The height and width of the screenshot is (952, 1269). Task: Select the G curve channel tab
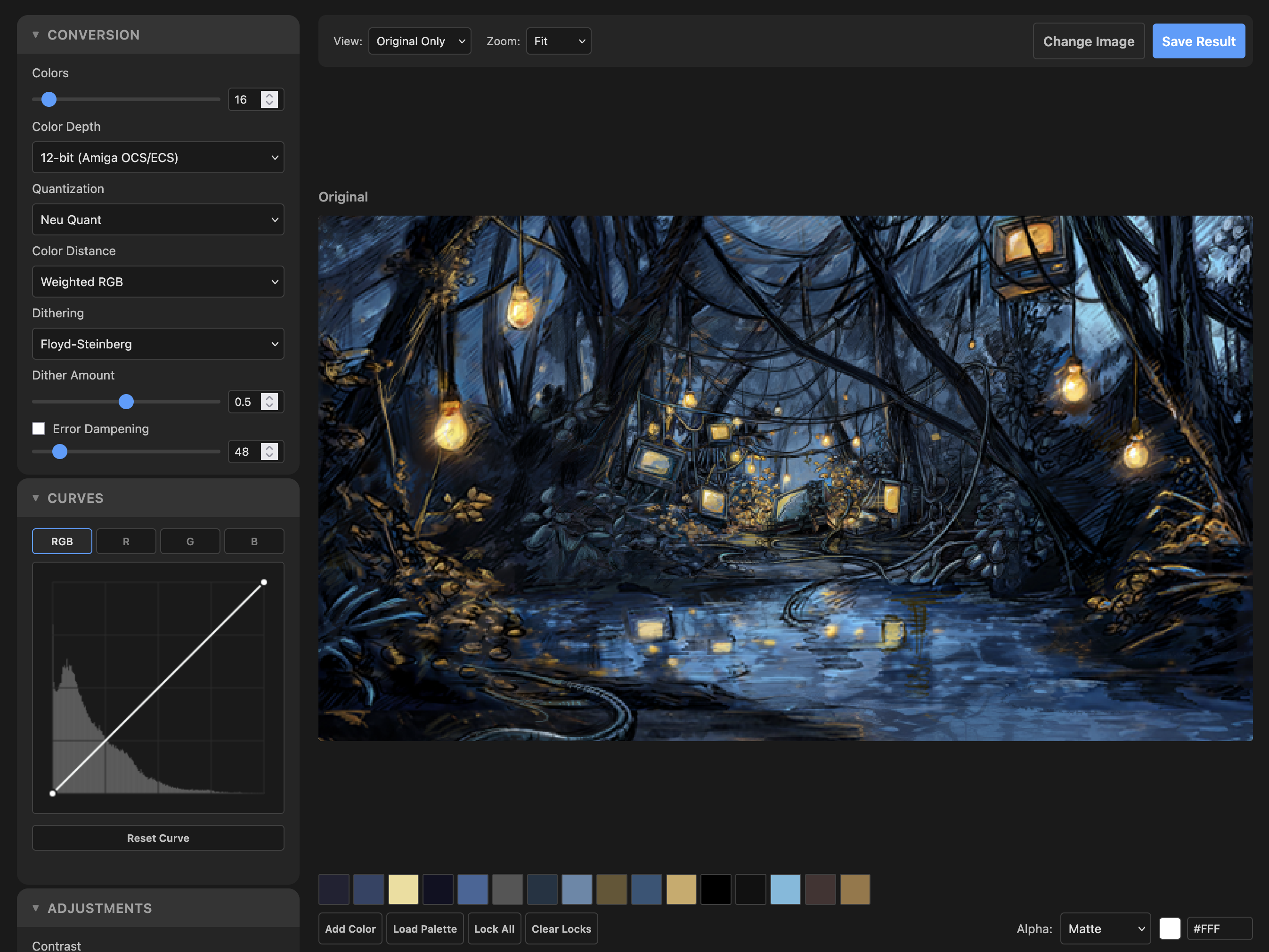[190, 541]
